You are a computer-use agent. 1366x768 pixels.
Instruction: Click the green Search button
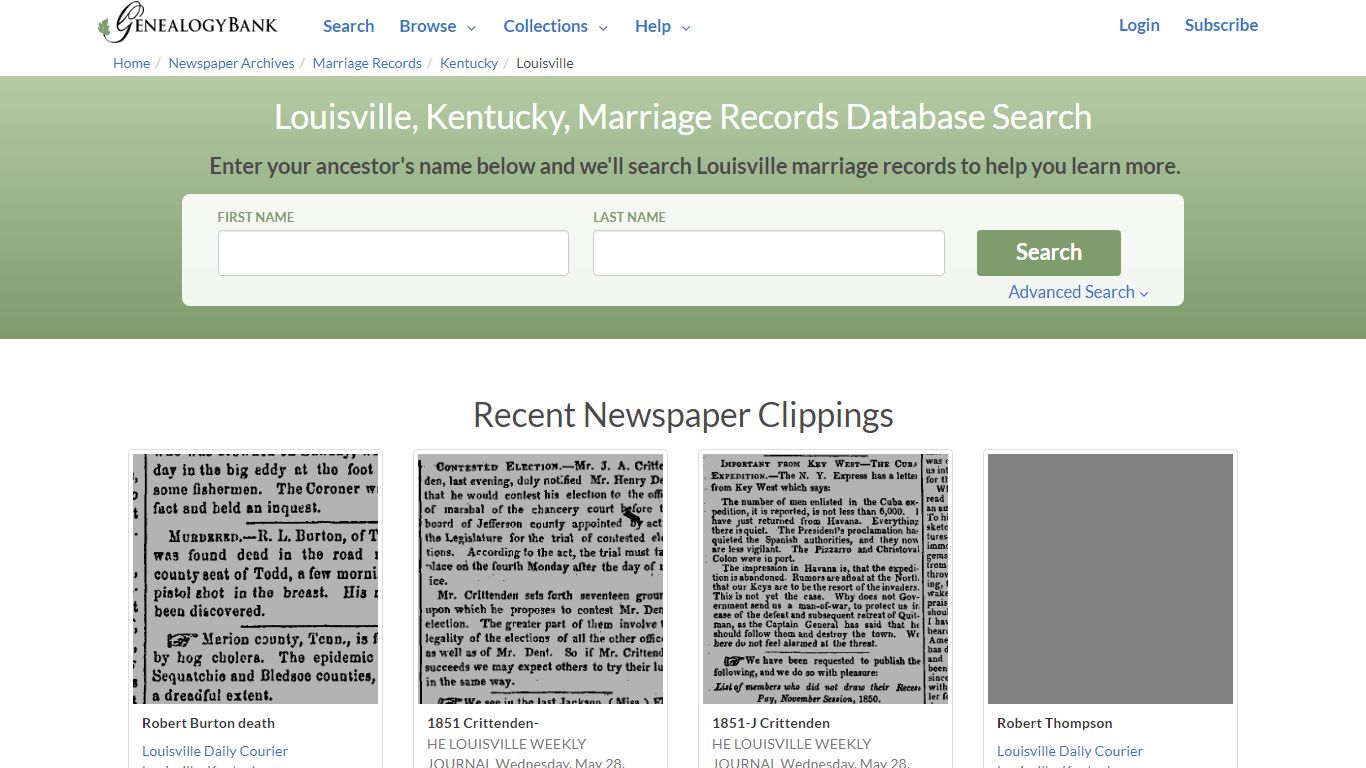pyautogui.click(x=1048, y=253)
